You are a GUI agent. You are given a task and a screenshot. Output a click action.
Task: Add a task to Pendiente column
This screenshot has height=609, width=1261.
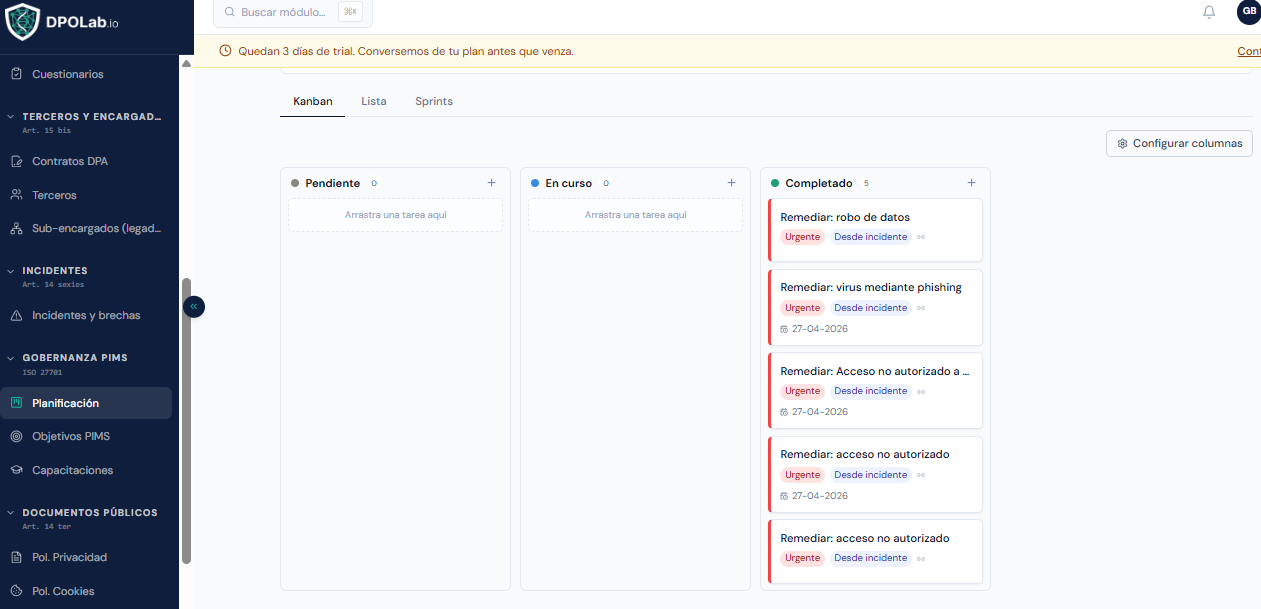(491, 183)
